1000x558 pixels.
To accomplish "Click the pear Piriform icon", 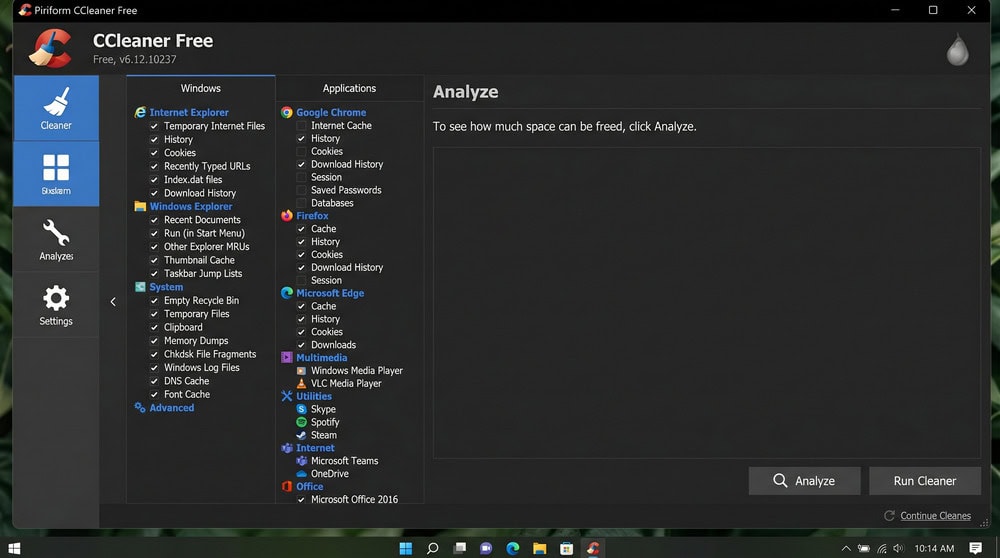I will (x=957, y=49).
